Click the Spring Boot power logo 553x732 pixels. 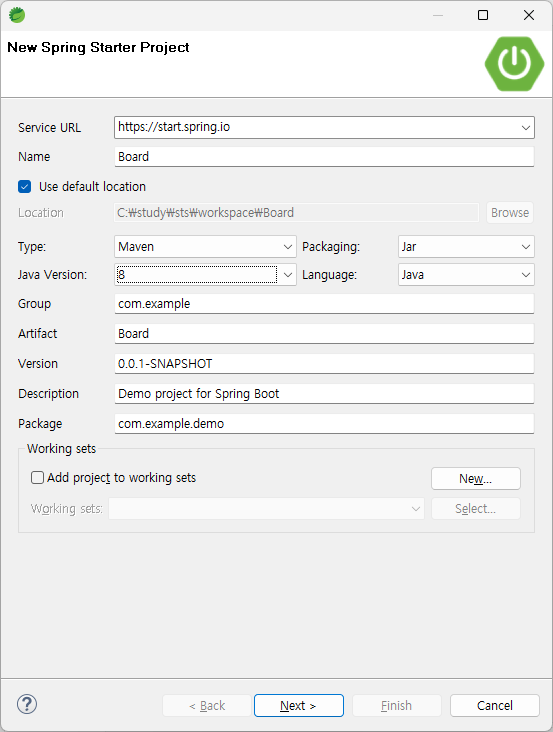(x=514, y=63)
